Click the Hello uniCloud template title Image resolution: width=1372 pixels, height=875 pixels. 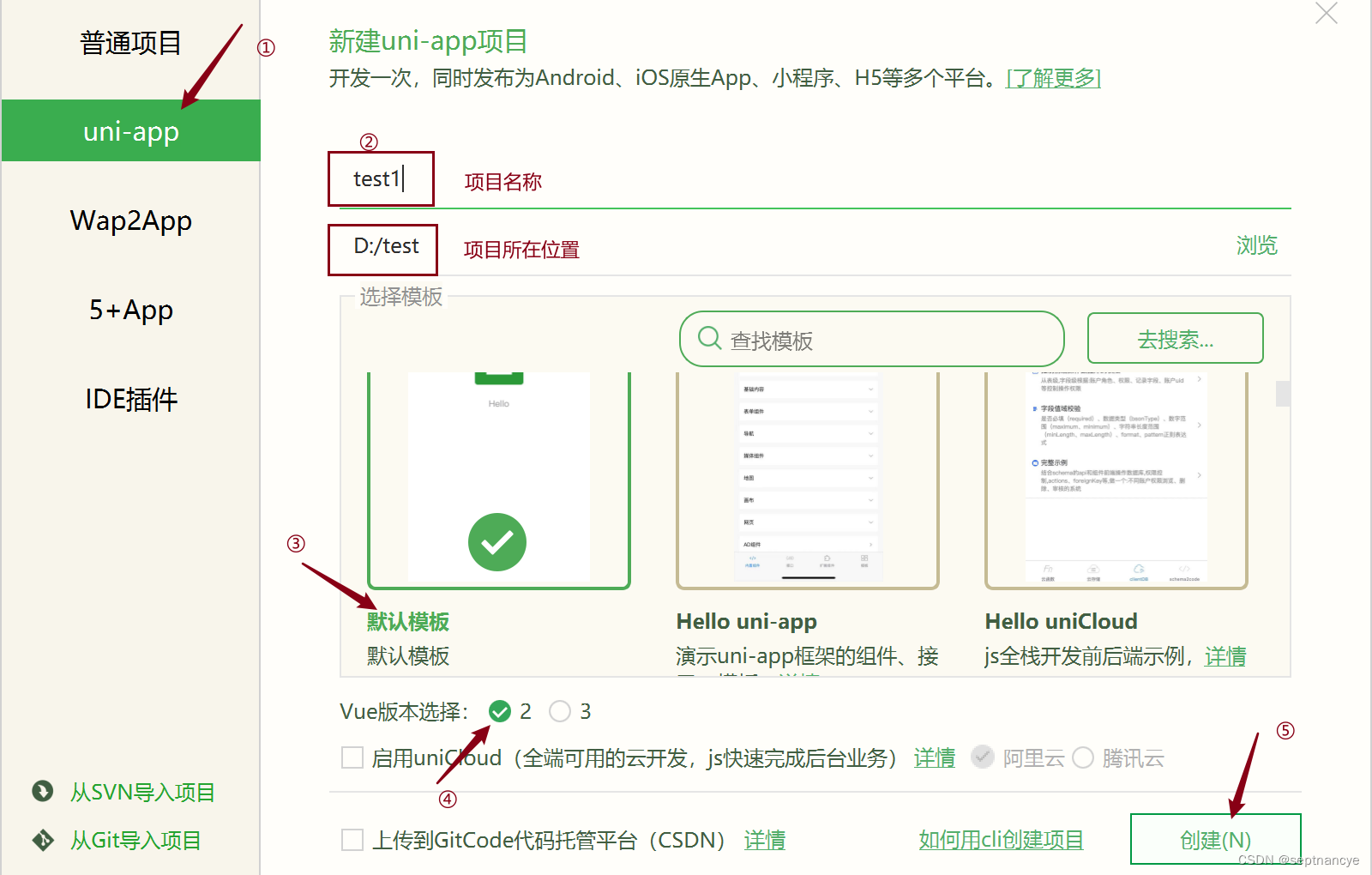[1061, 621]
